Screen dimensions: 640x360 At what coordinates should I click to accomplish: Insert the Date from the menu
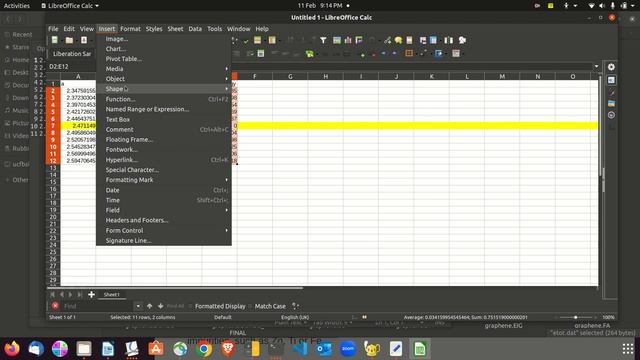pos(164,190)
